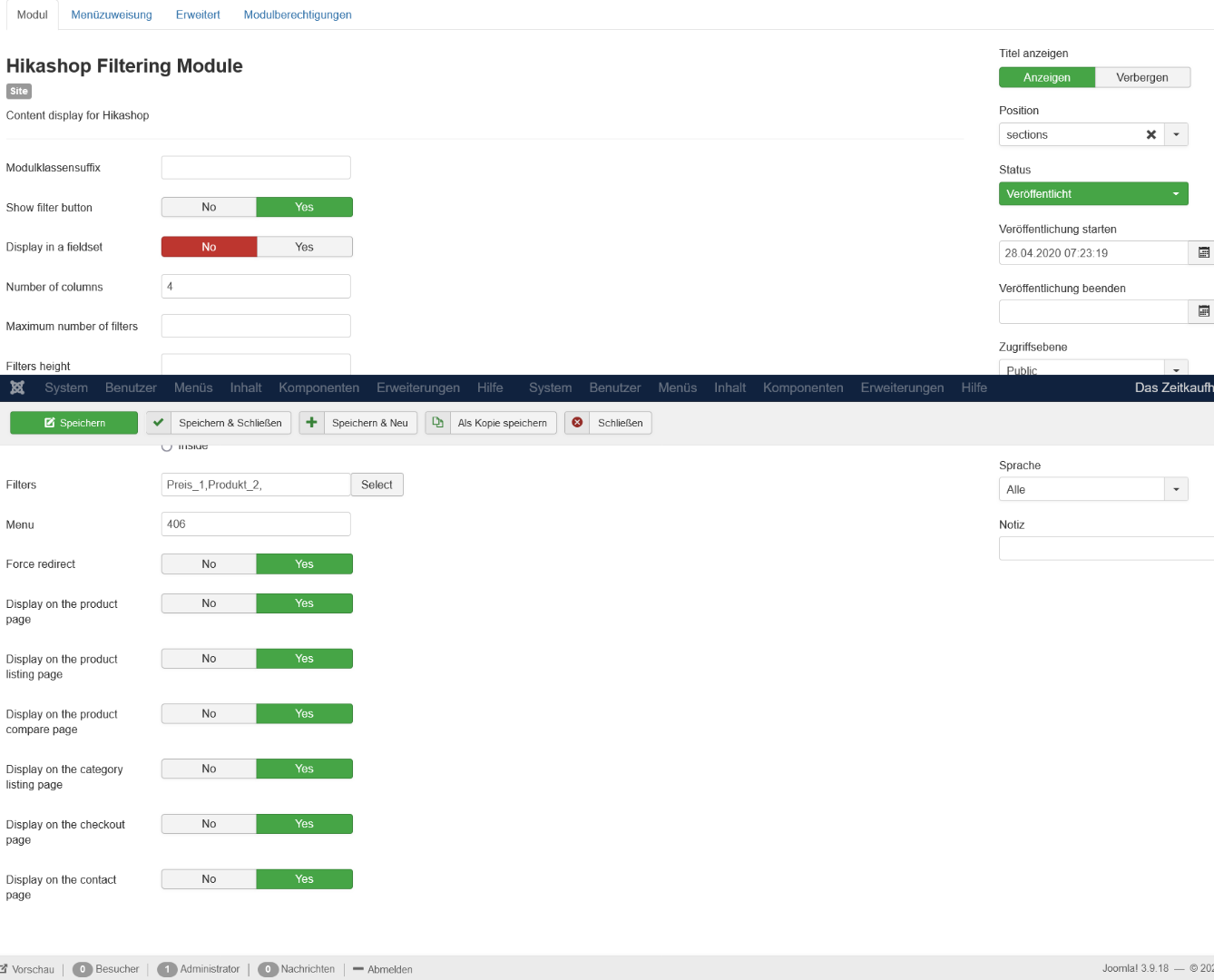Open calendar for Veröffentlichung starten
1214x980 pixels.
(x=1203, y=253)
